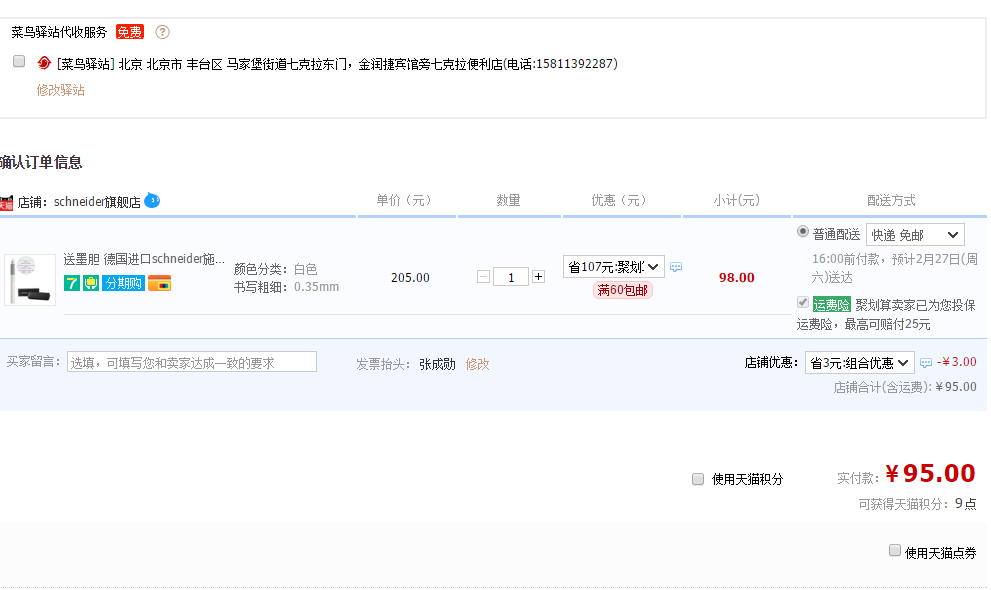Open the 省3元 组合优惠 dropdown
The height and width of the screenshot is (590, 991).
860,363
